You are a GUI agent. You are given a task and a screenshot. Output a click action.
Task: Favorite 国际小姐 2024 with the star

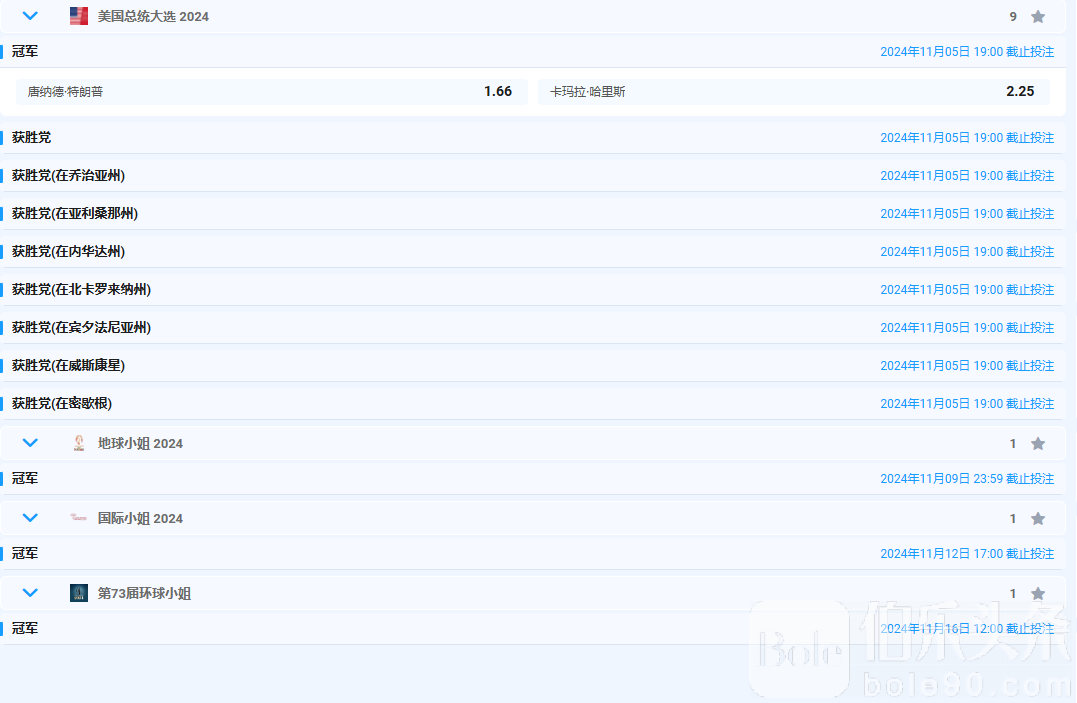(1038, 519)
